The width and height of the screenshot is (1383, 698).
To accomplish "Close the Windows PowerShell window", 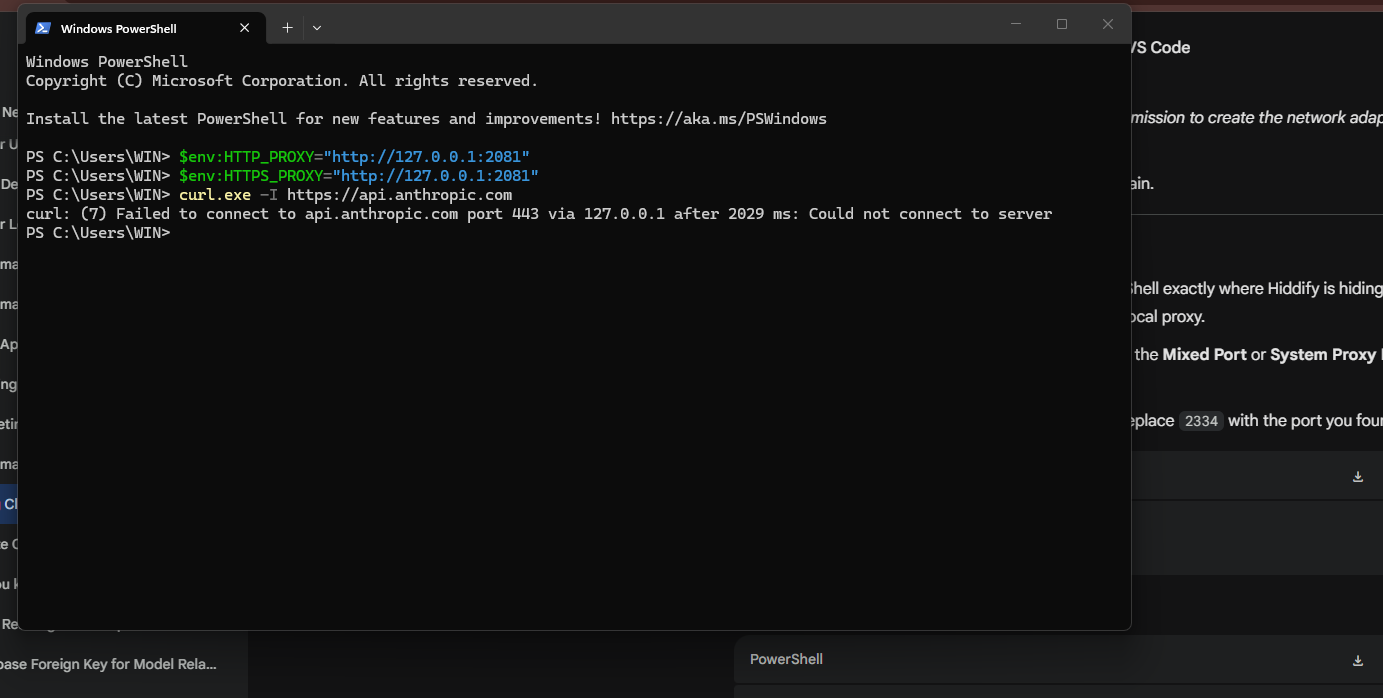I will [1108, 24].
